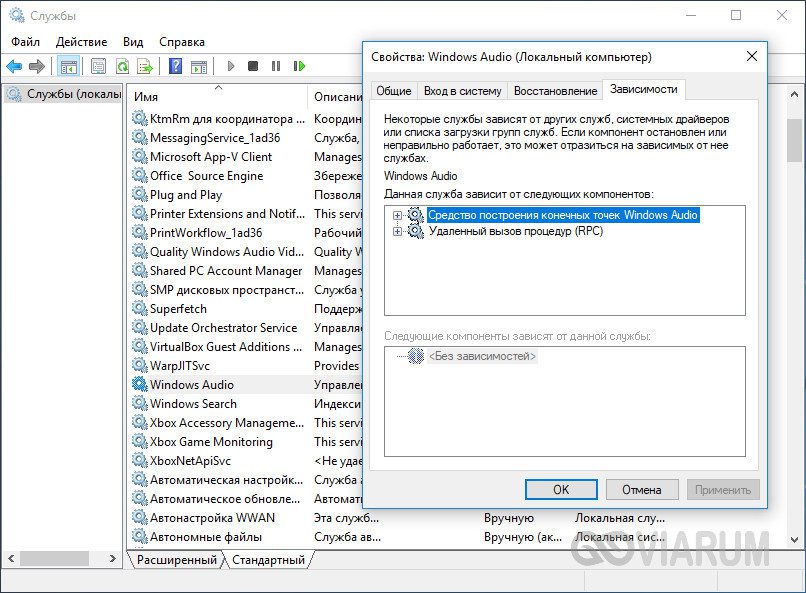Select Удаленный вызов процедур (RPC) dependency
Viewport: 806px width, 593px height.
[x=516, y=231]
